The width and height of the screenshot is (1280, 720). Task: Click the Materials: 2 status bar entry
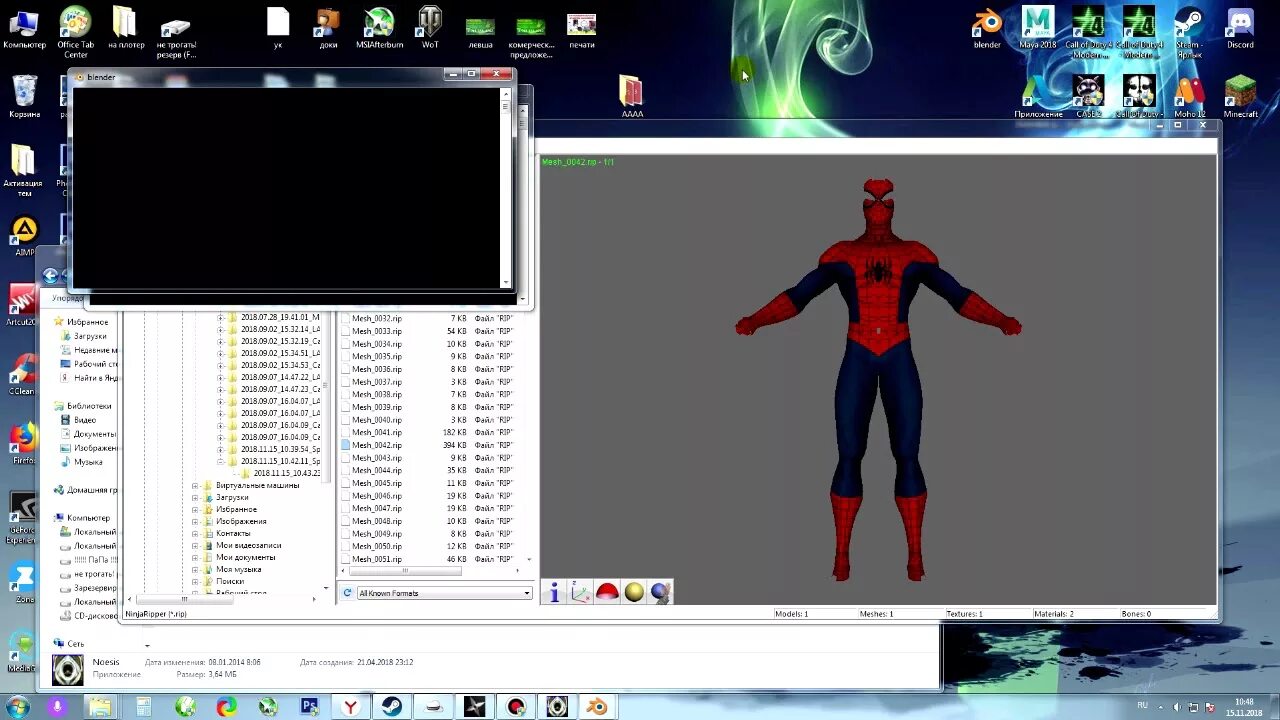1054,614
